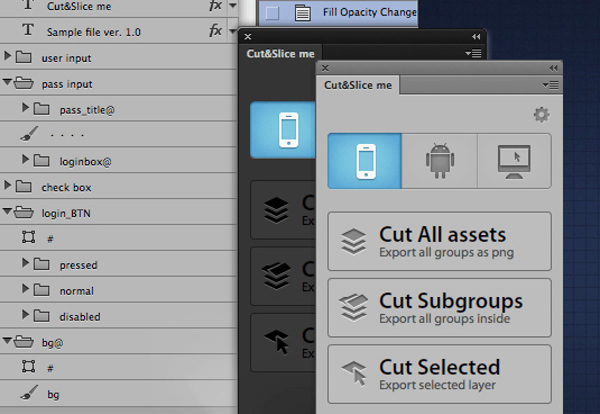
Task: Collapse the bg@ group
Action: [7, 340]
